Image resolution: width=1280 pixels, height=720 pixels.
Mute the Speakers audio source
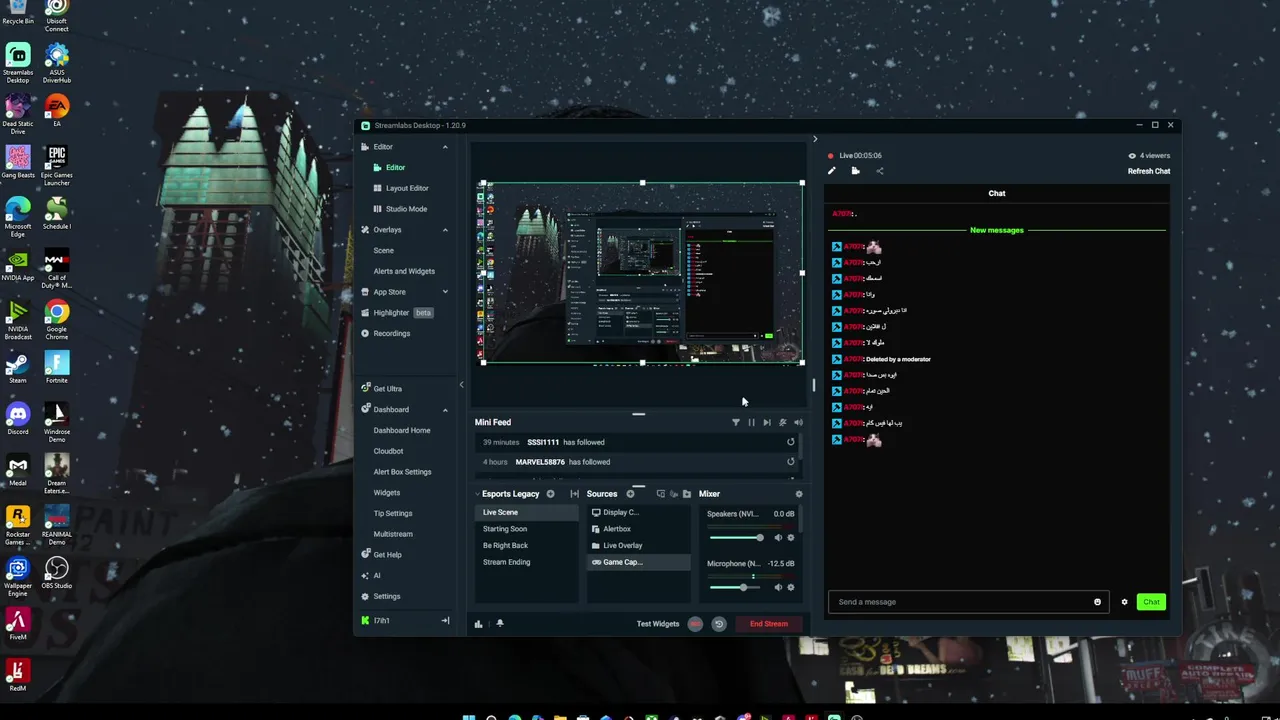click(778, 538)
